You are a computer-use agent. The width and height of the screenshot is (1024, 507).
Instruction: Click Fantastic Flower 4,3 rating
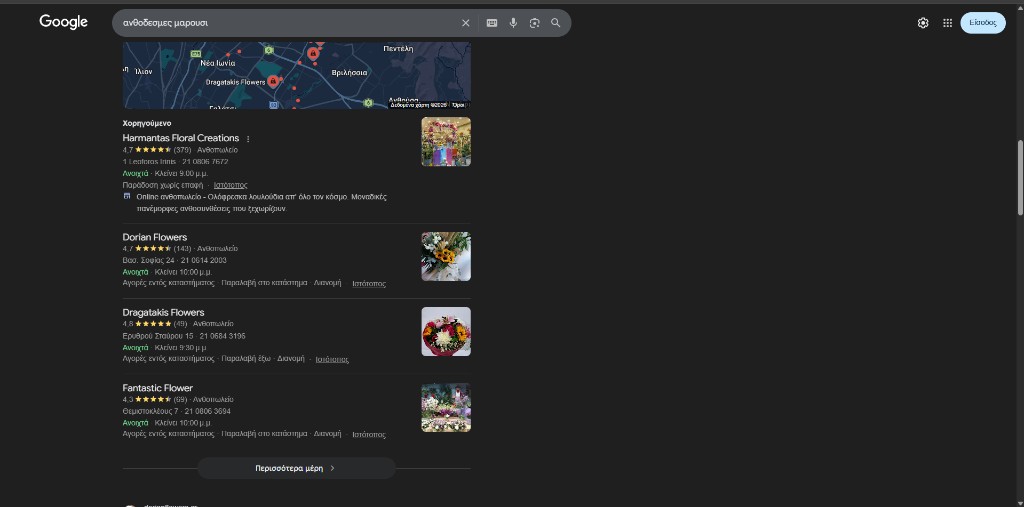pos(147,399)
